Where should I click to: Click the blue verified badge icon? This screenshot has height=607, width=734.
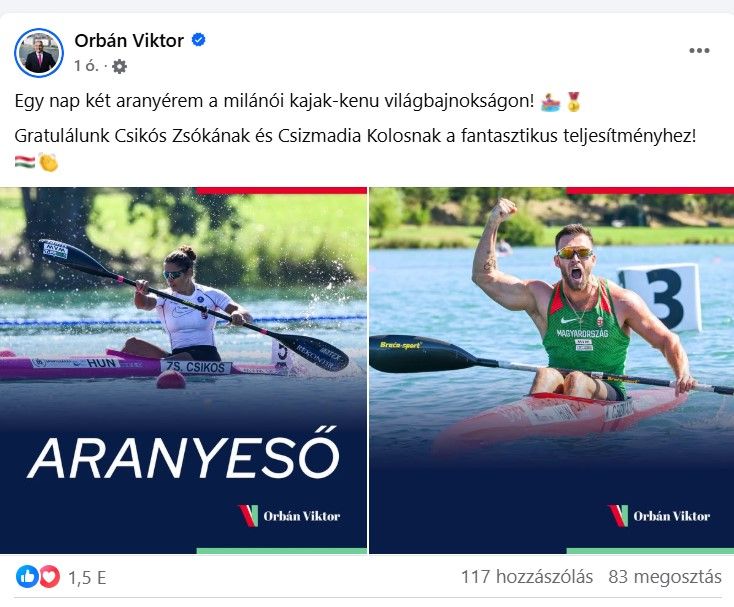pos(198,40)
